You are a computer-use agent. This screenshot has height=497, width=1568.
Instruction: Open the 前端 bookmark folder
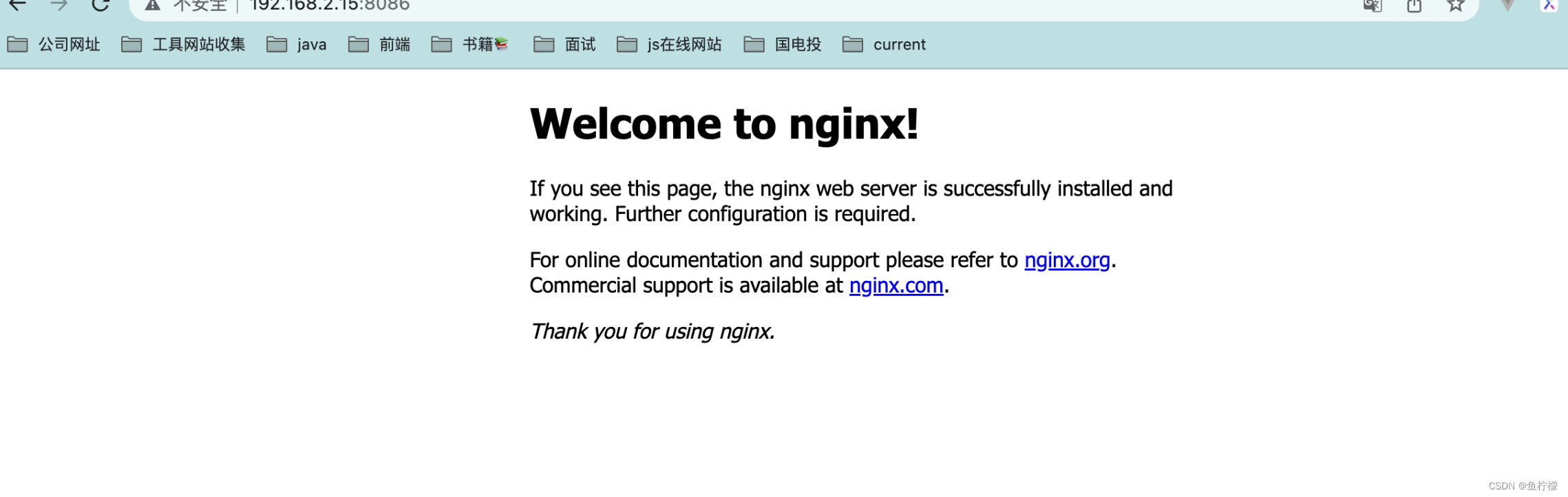(x=379, y=45)
